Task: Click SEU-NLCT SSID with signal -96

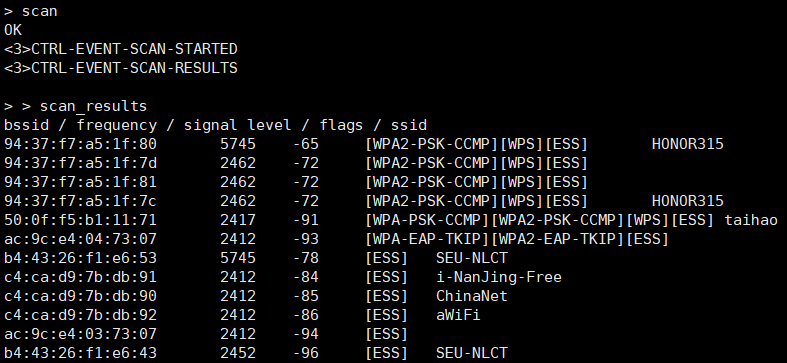Action: pos(472,353)
